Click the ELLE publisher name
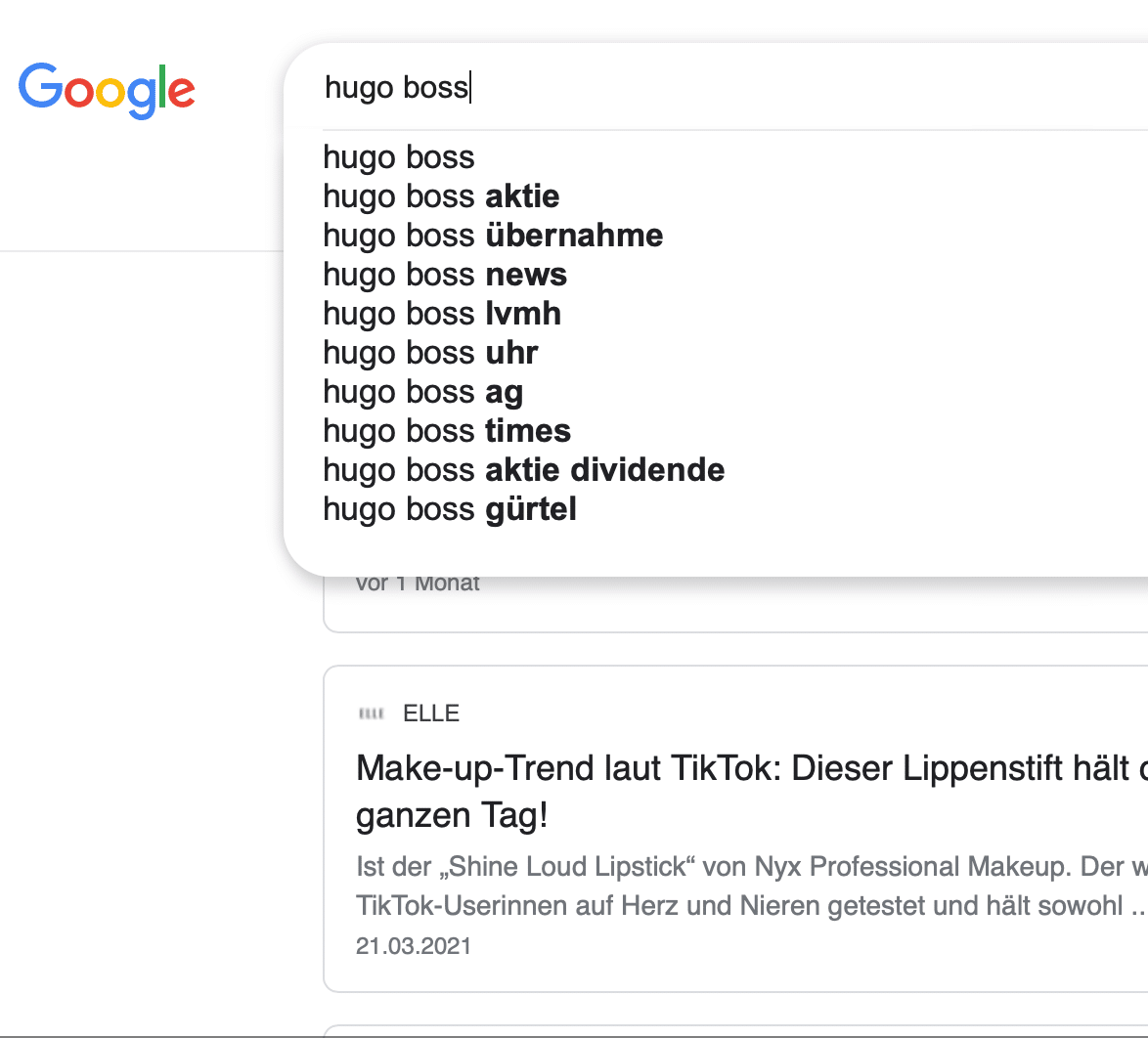The image size is (1148, 1038). (431, 713)
